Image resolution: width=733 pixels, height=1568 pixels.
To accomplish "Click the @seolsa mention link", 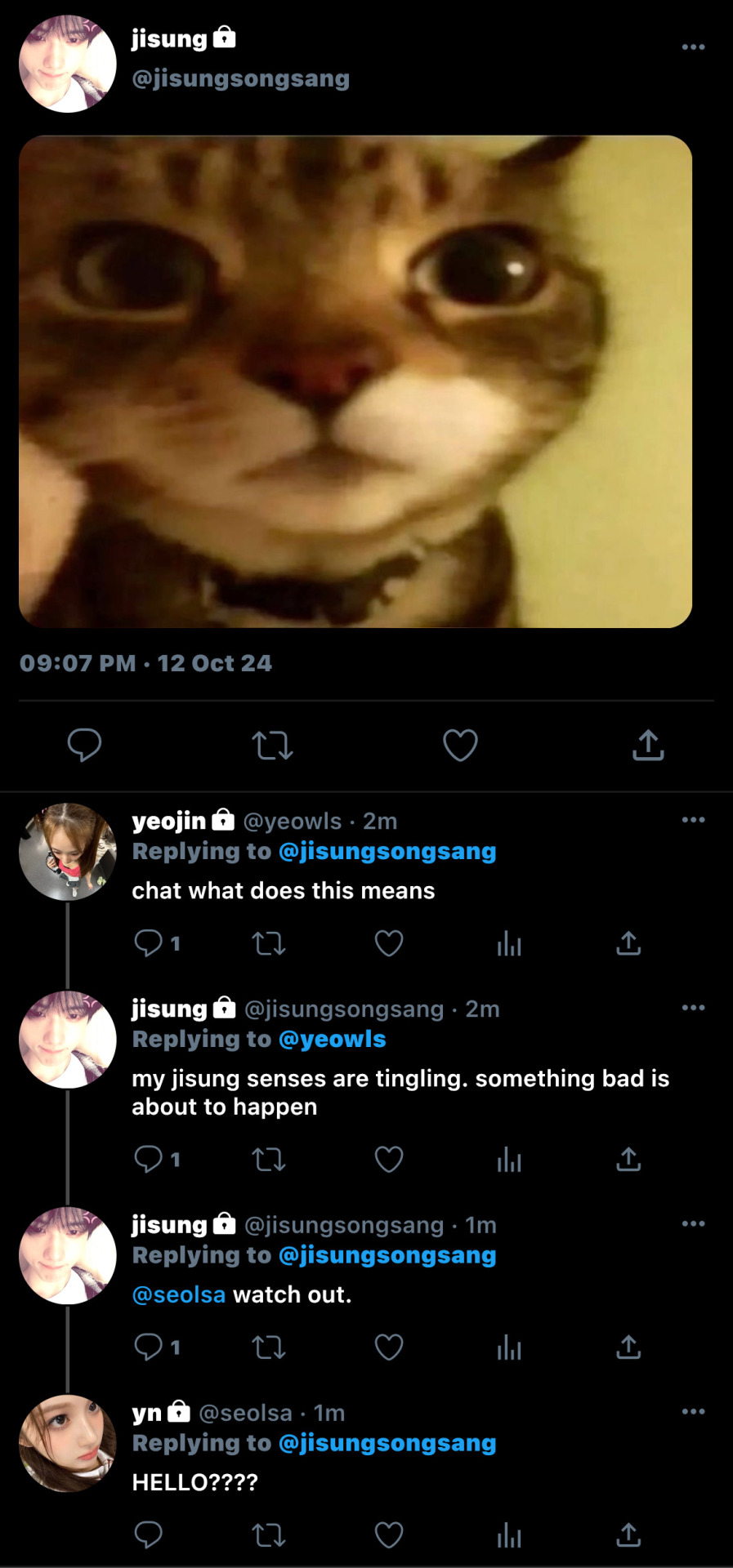I will (178, 1294).
